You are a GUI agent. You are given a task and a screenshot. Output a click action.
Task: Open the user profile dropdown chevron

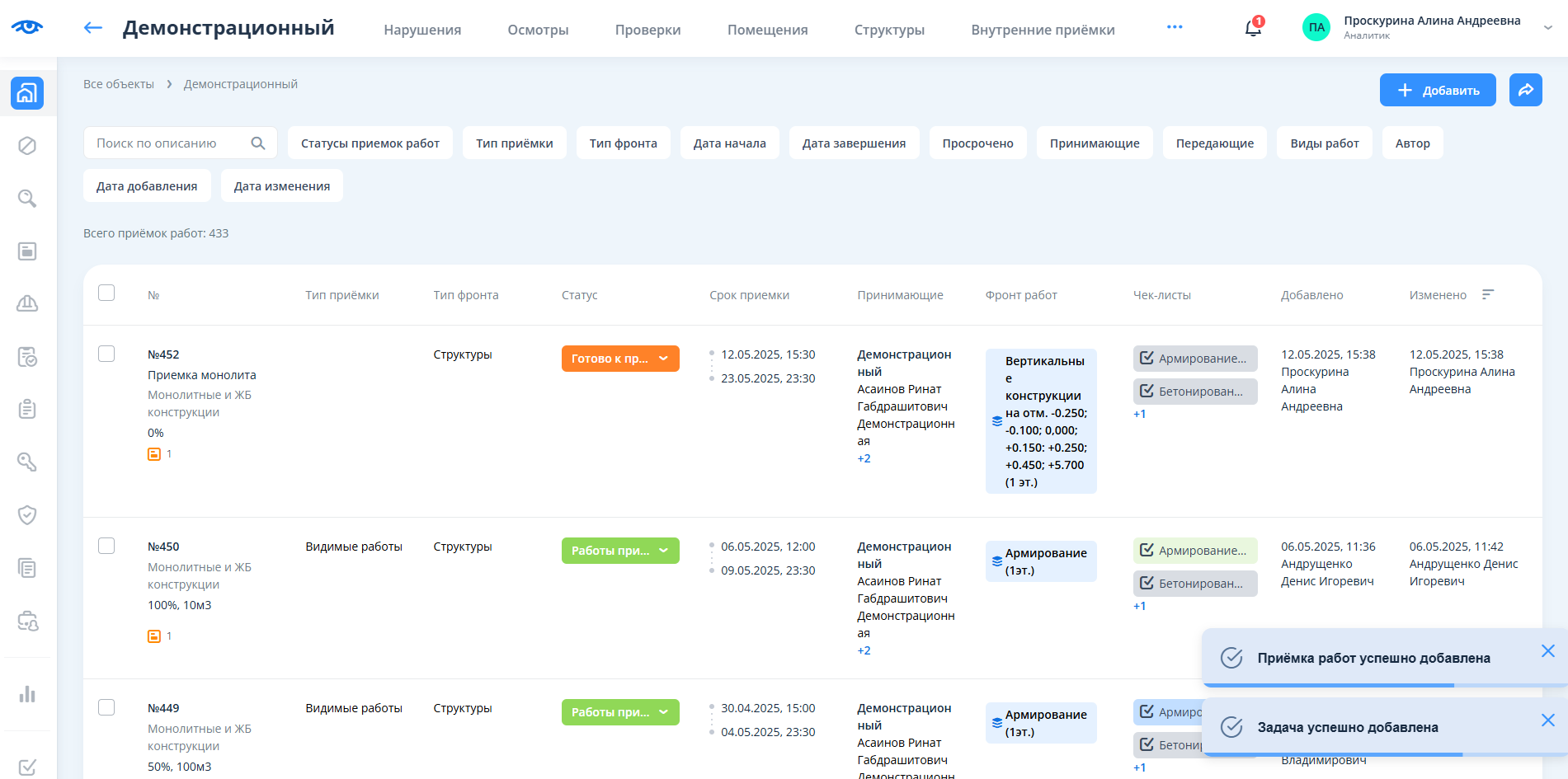pyautogui.click(x=1548, y=28)
